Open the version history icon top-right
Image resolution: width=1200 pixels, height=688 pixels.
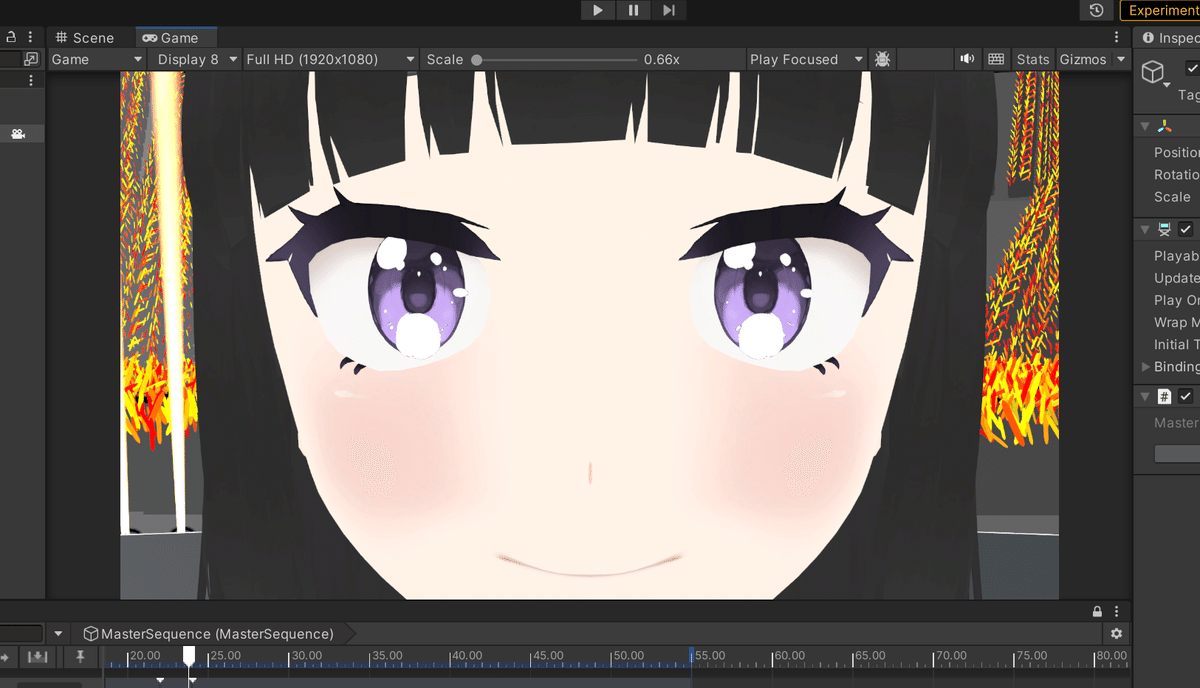(1096, 10)
